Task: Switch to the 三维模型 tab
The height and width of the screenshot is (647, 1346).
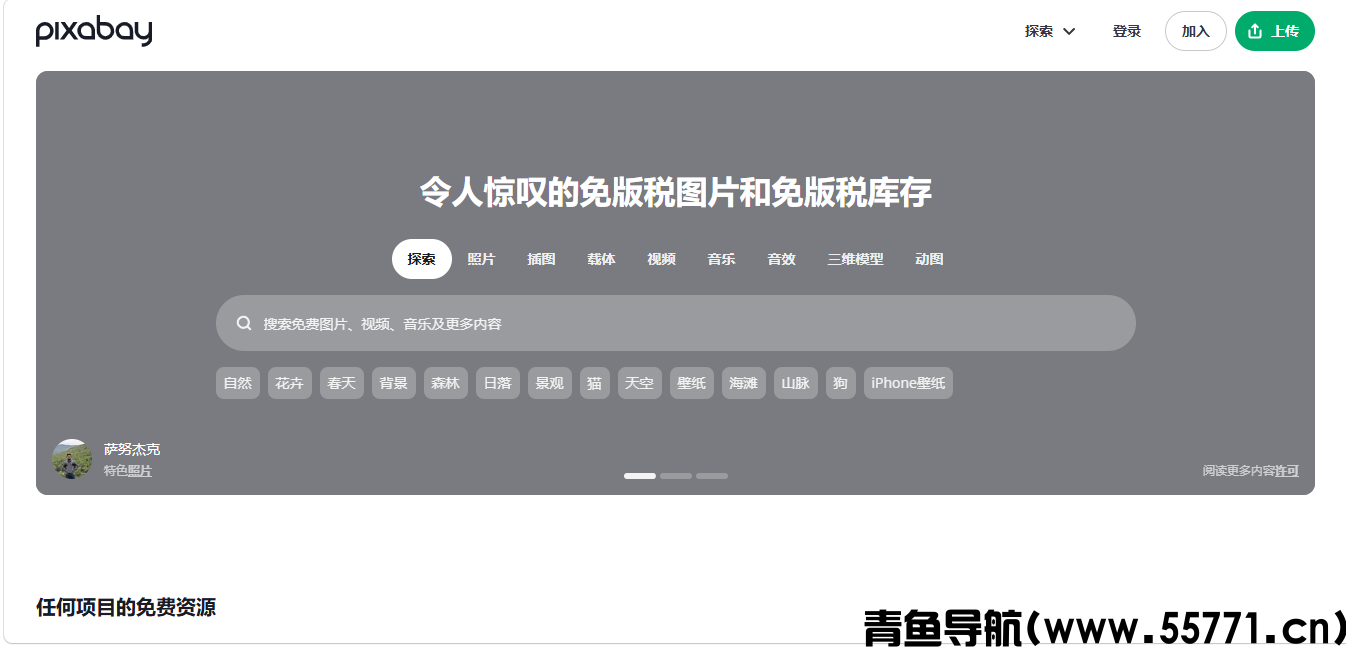Action: click(x=855, y=259)
